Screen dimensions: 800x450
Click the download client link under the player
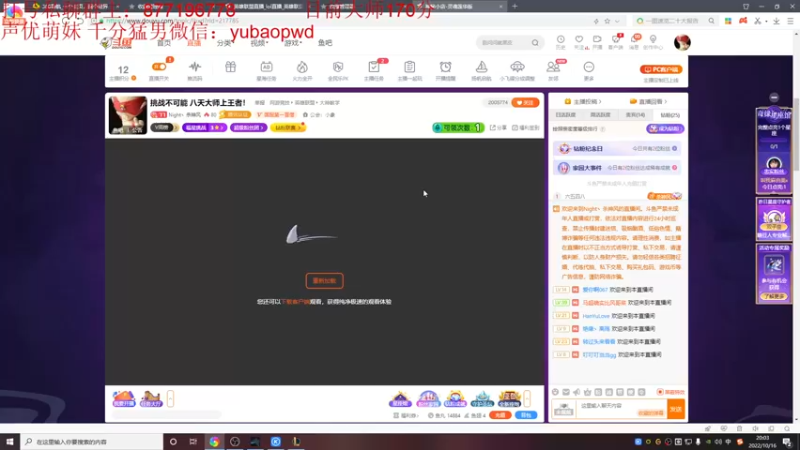(295, 302)
